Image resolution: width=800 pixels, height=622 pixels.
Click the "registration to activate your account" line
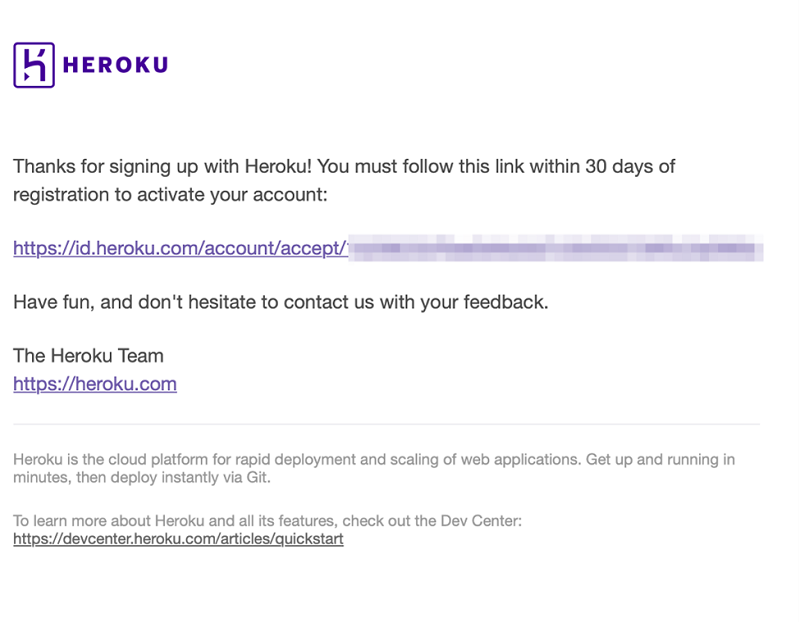coord(170,194)
